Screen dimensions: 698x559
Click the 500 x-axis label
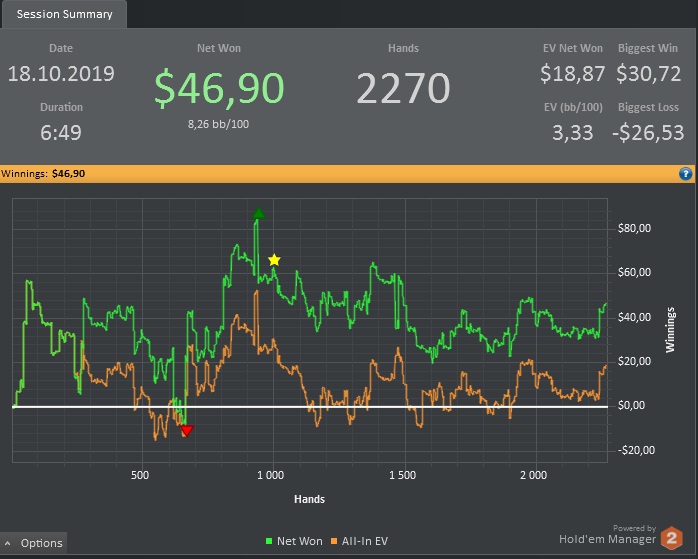point(140,475)
